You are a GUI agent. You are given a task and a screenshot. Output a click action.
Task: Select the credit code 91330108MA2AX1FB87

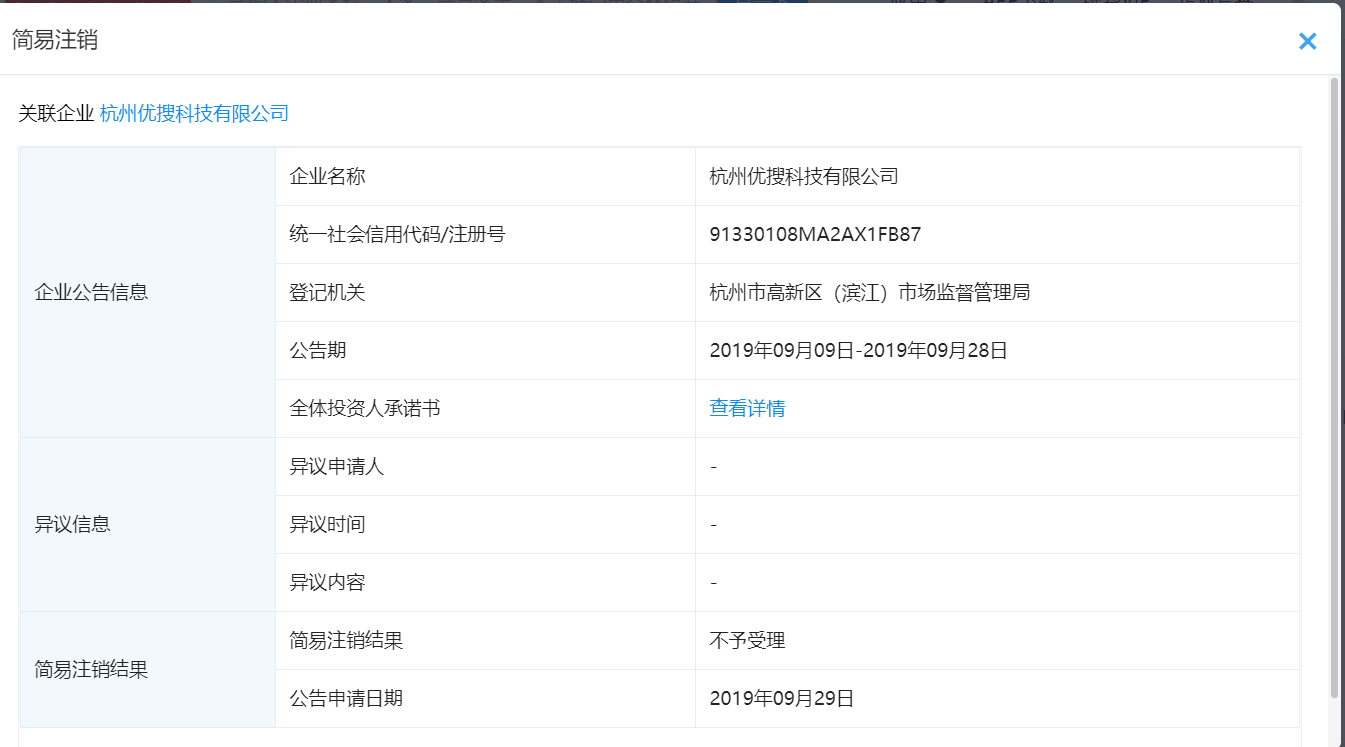coord(815,235)
